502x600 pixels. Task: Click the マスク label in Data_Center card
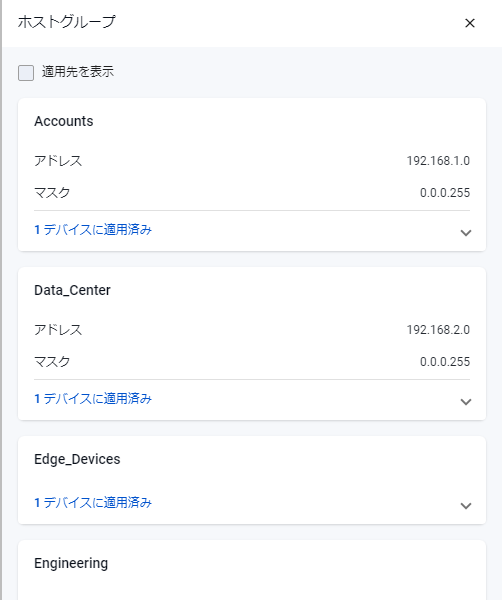52,362
